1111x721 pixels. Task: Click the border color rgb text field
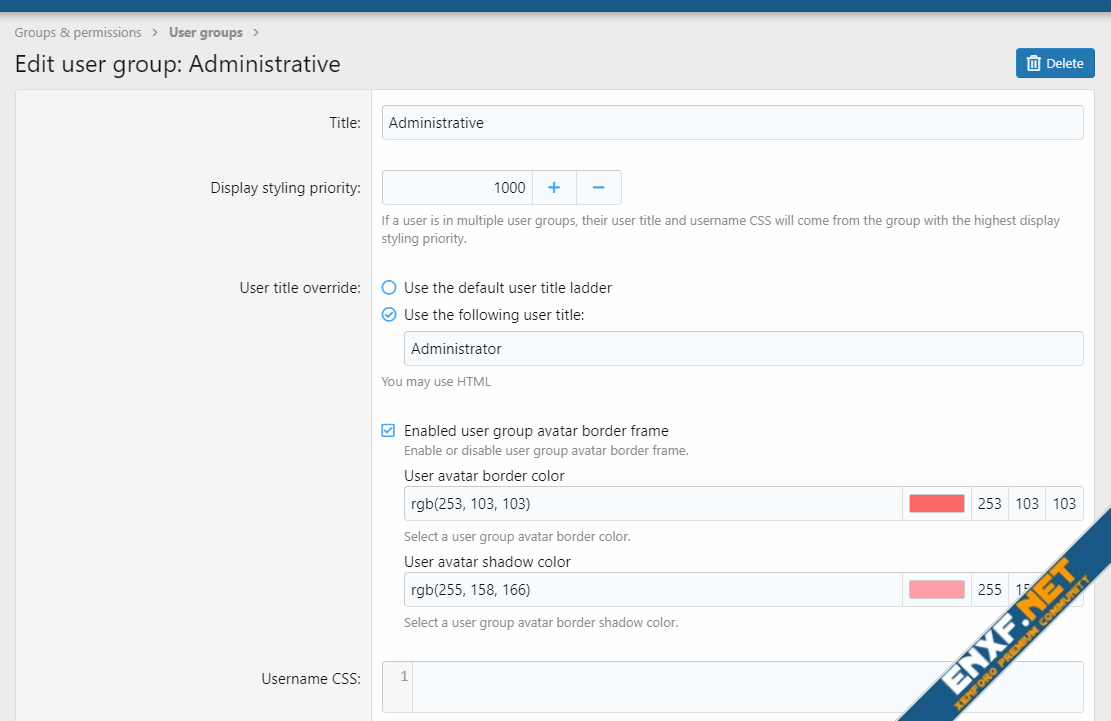tap(653, 504)
